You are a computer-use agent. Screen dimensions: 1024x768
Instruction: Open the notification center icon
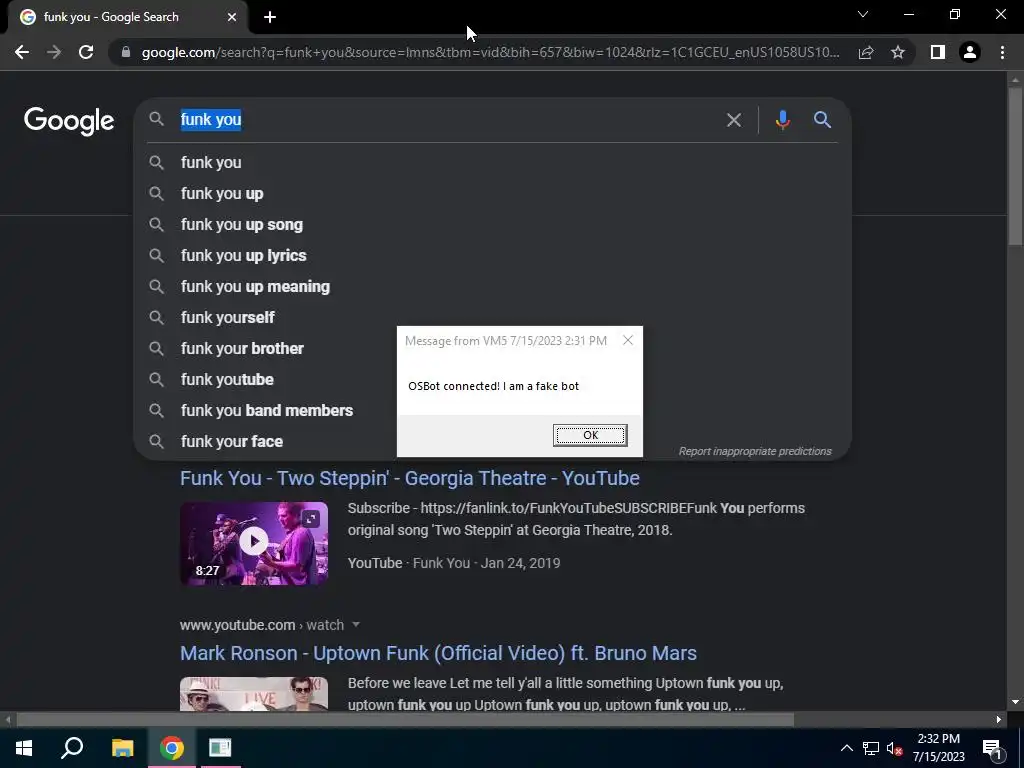pos(991,749)
